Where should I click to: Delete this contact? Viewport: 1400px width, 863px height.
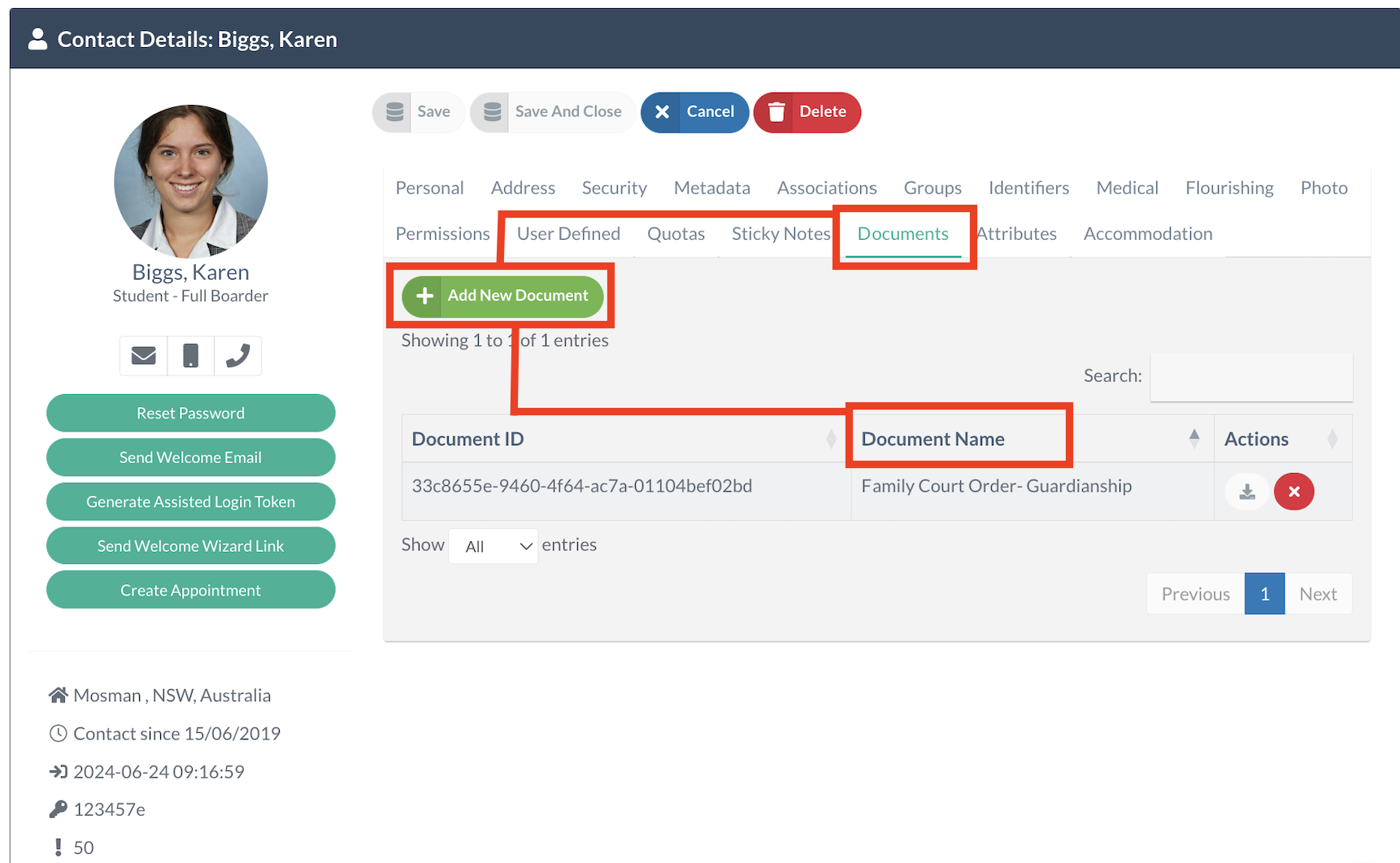click(807, 112)
